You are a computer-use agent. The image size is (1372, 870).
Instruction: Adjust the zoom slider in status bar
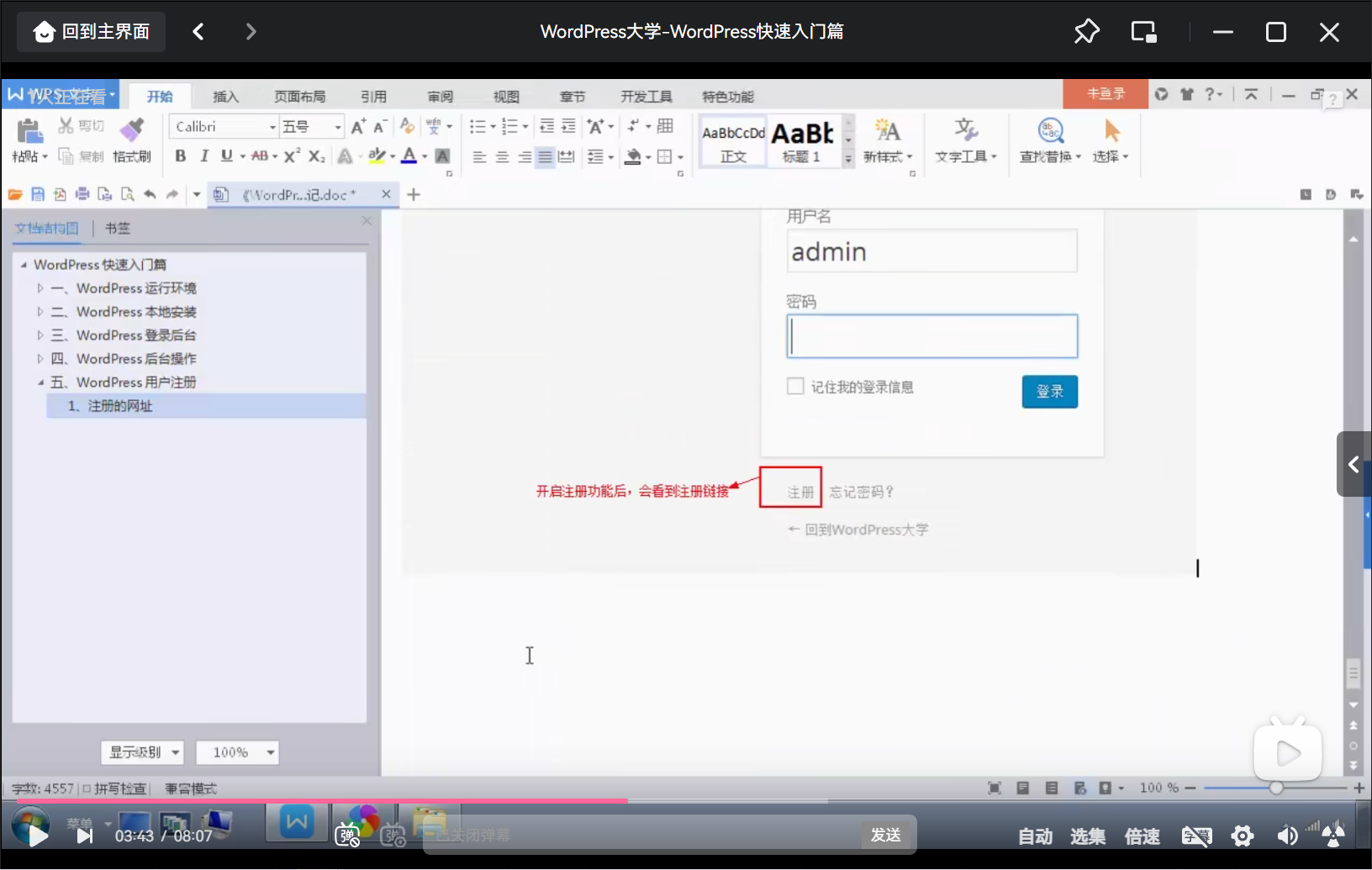point(1276,788)
